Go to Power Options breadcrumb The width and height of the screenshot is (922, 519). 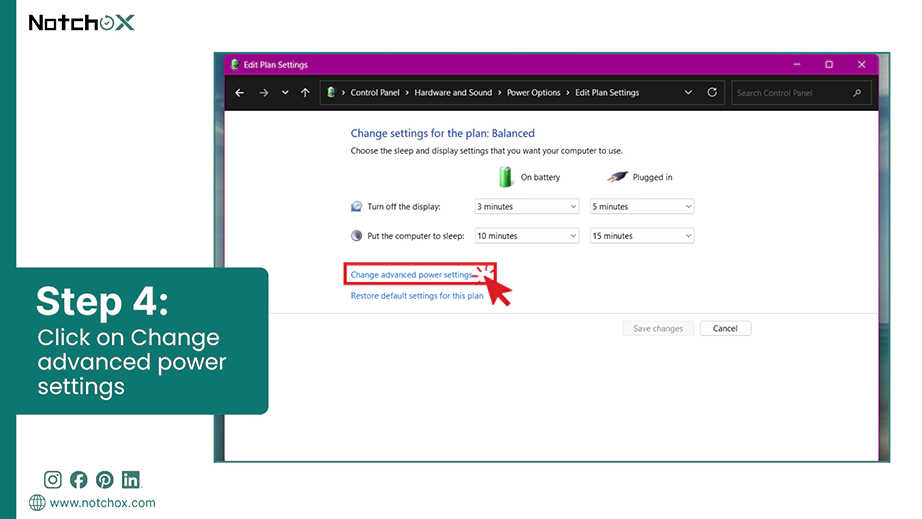[533, 93]
